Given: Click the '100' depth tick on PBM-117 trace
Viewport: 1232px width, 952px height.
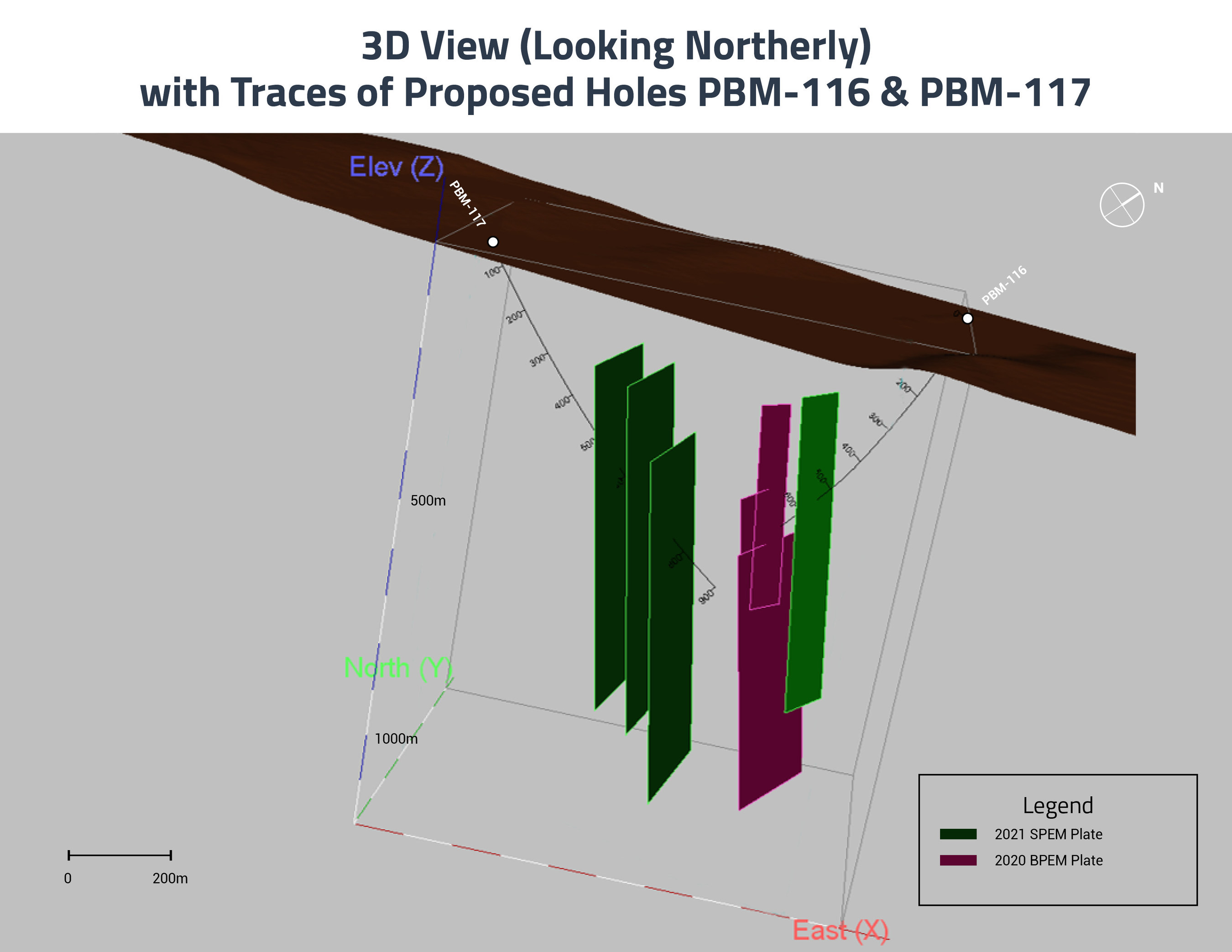Looking at the screenshot, I should (x=492, y=272).
